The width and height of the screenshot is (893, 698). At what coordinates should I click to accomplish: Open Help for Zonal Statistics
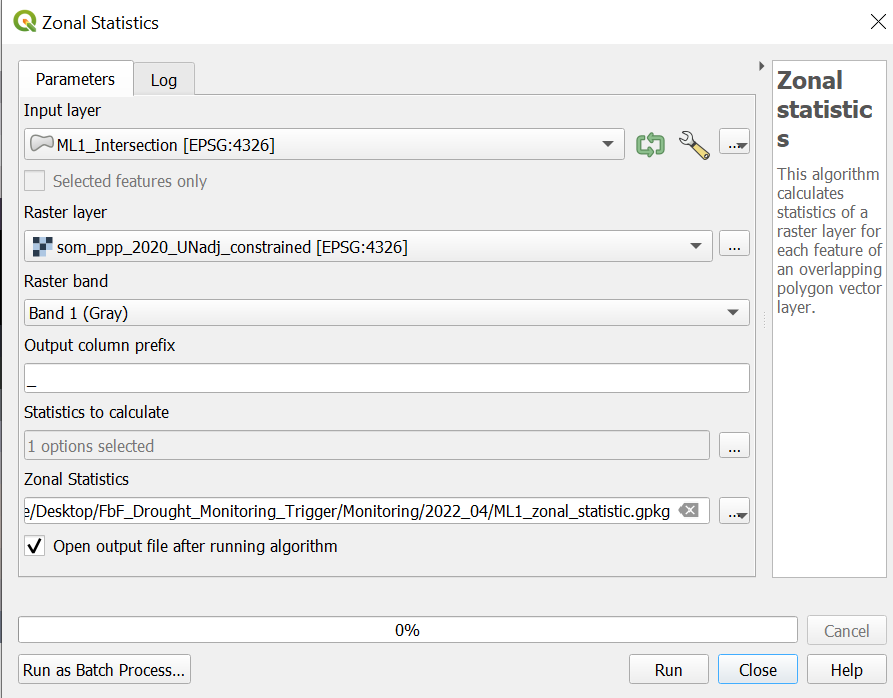pyautogui.click(x=846, y=670)
